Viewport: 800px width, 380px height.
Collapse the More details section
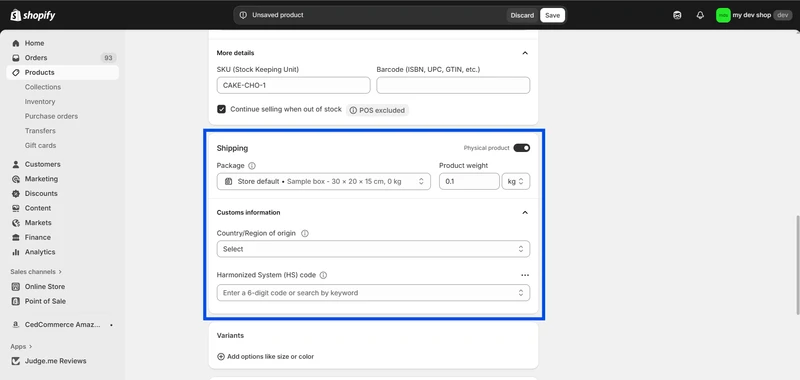pyautogui.click(x=525, y=53)
